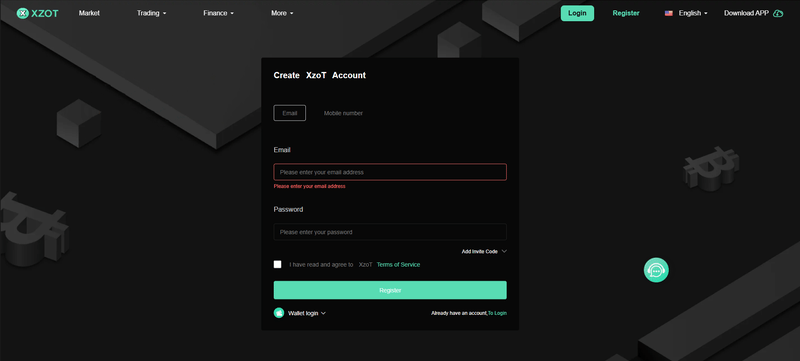This screenshot has width=800, height=361.
Task: Expand the More dropdown menu
Action: click(282, 13)
